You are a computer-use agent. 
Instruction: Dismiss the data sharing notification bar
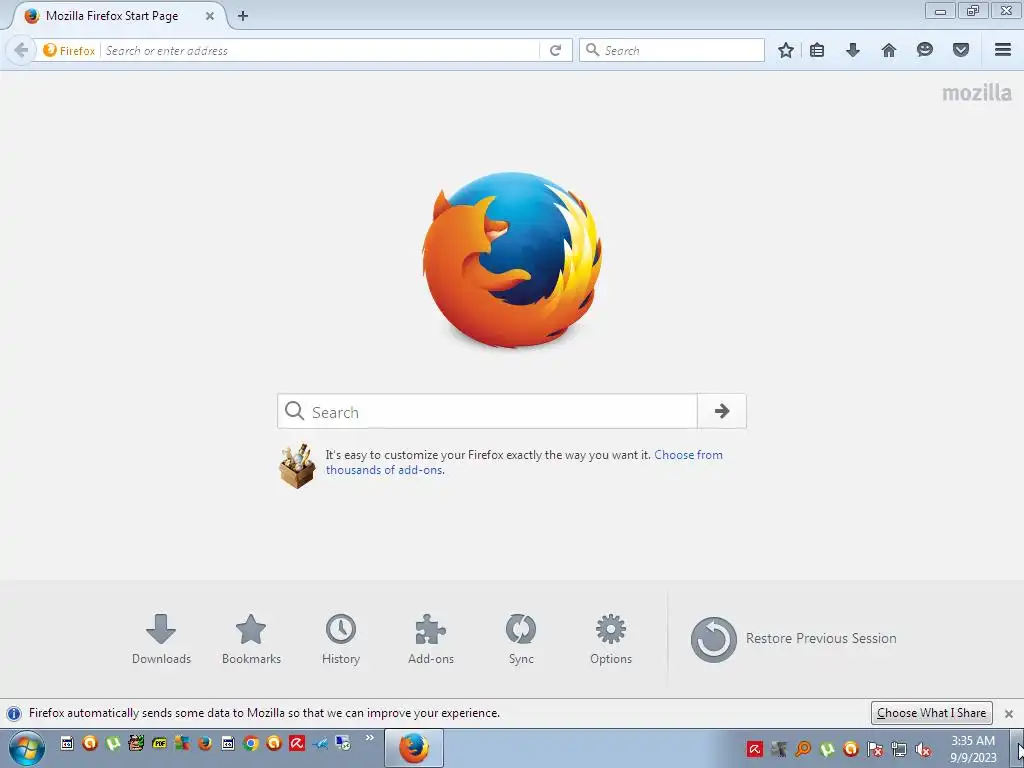click(1009, 714)
